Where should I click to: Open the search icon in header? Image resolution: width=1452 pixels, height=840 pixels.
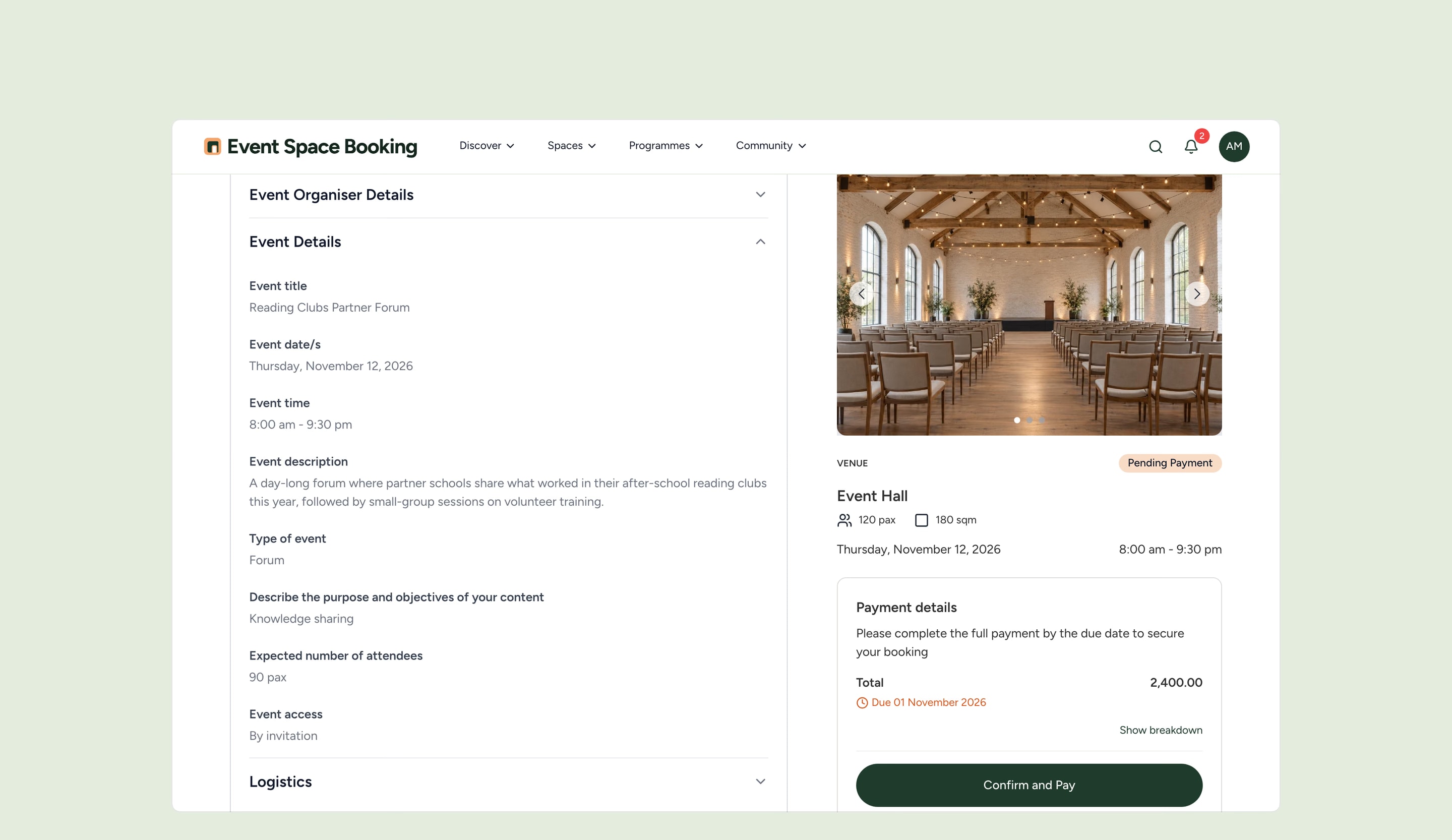coord(1155,147)
